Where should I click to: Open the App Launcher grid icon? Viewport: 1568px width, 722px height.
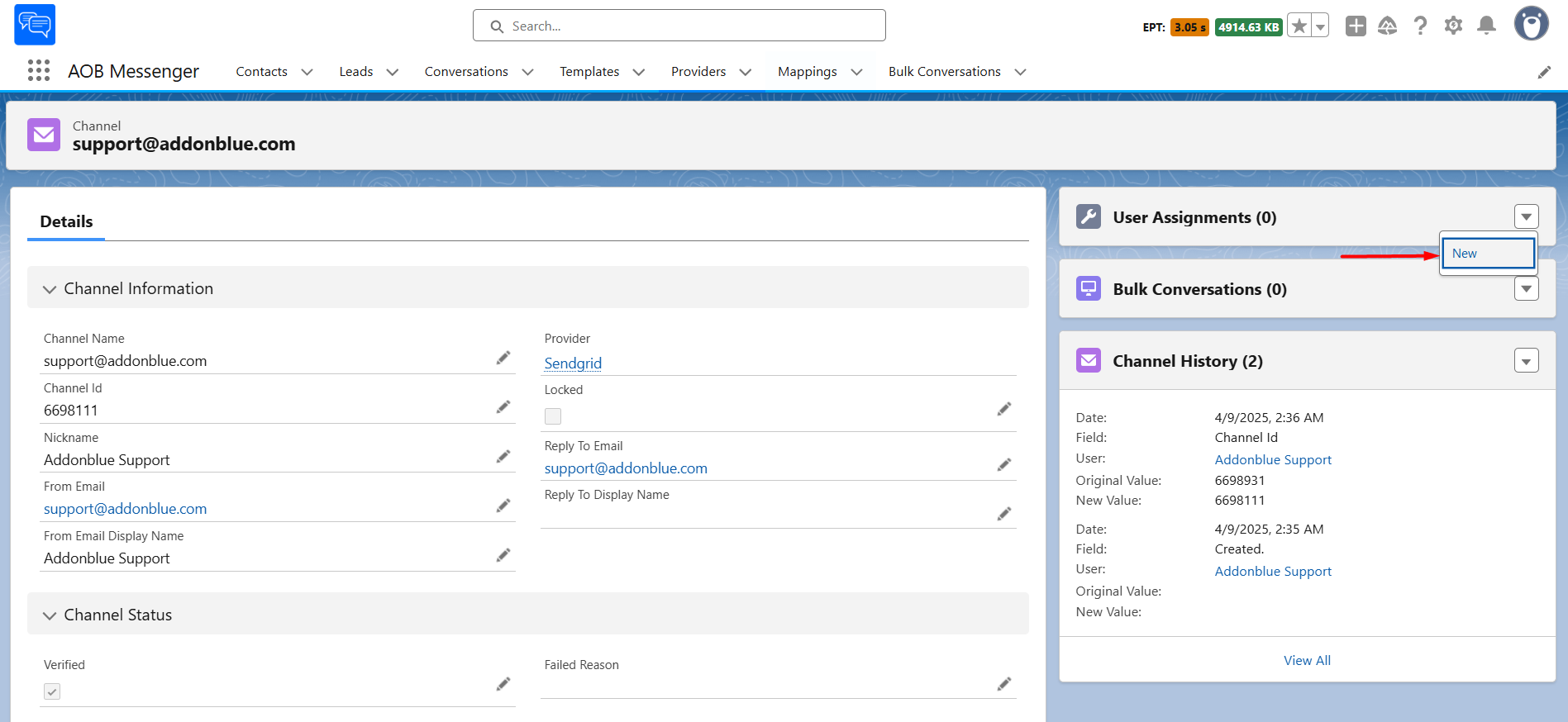[x=39, y=71]
